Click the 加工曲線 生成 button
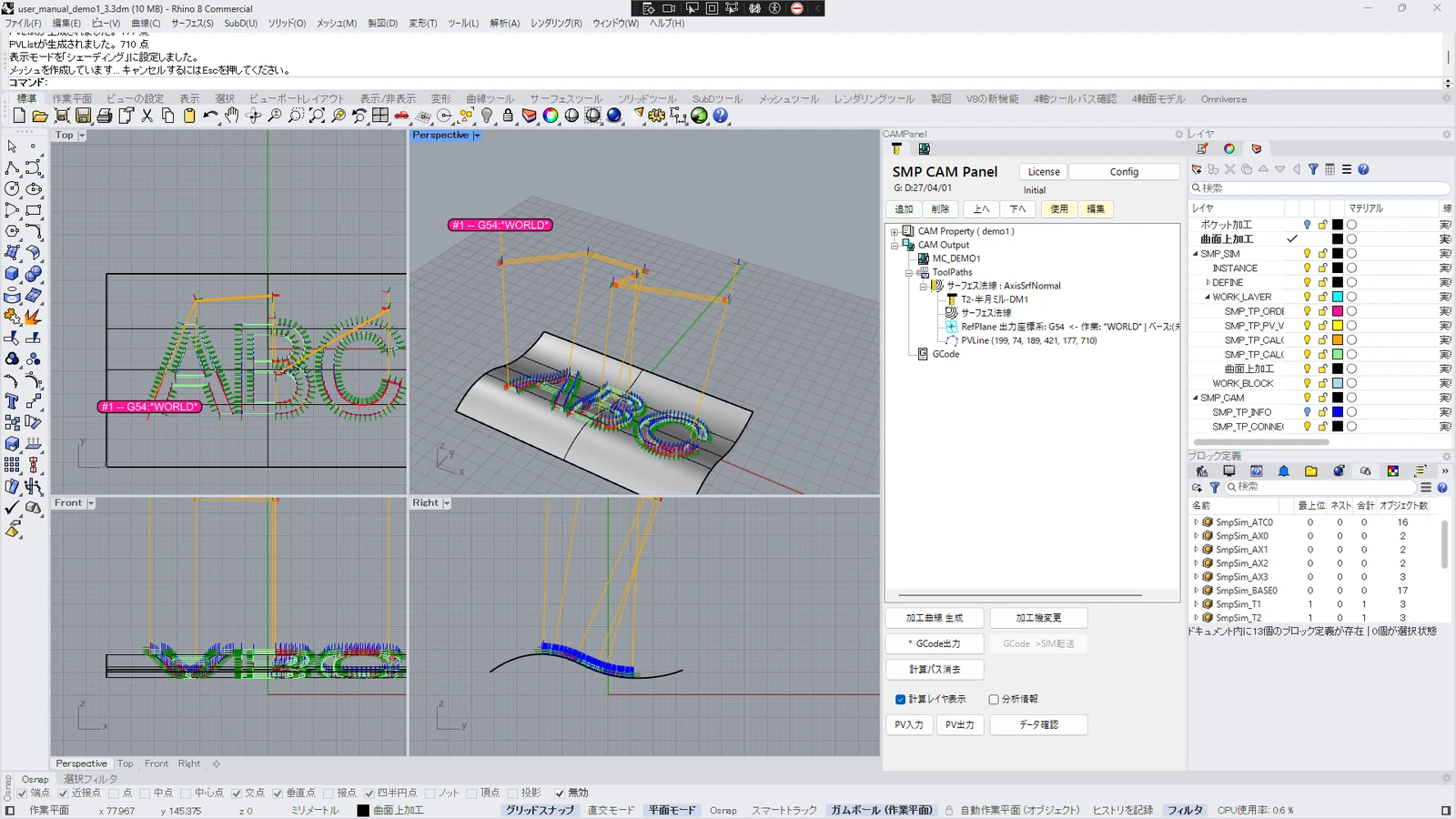 click(x=935, y=618)
